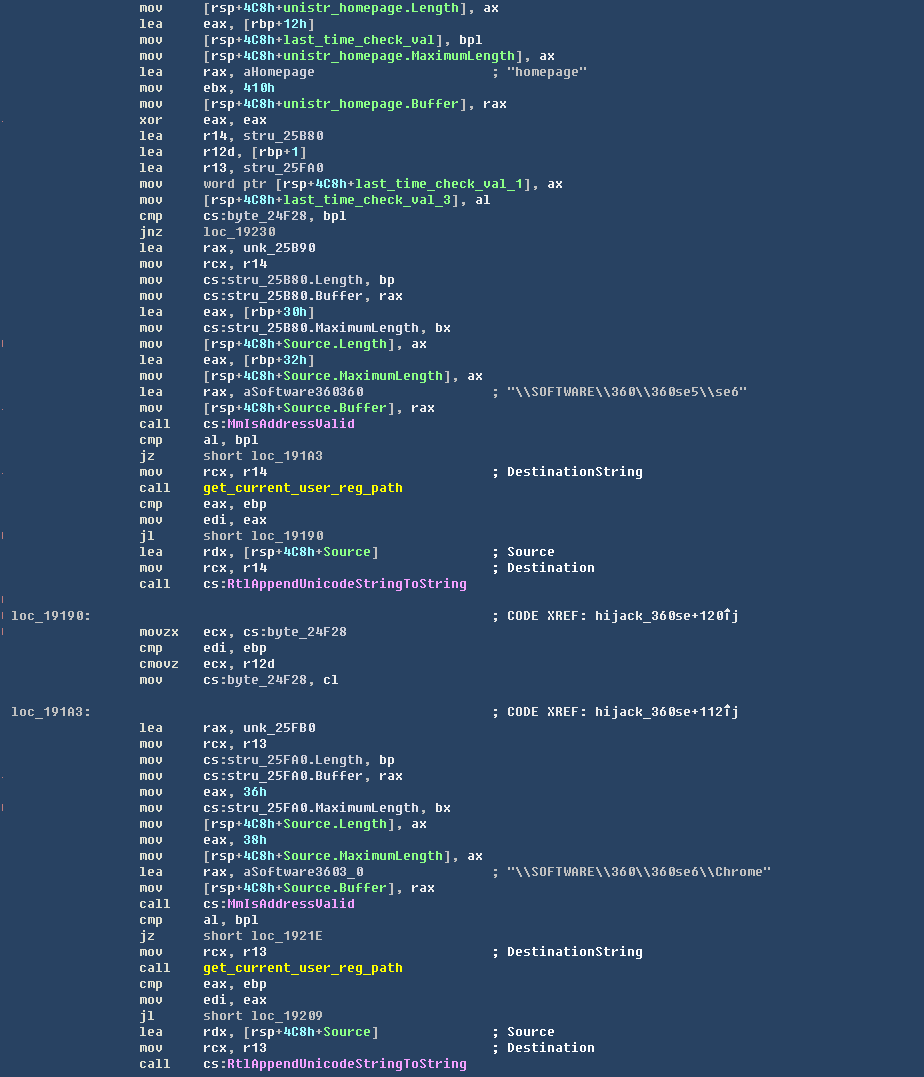Select the loc_19190 label definition
The width and height of the screenshot is (924, 1077).
(50, 616)
